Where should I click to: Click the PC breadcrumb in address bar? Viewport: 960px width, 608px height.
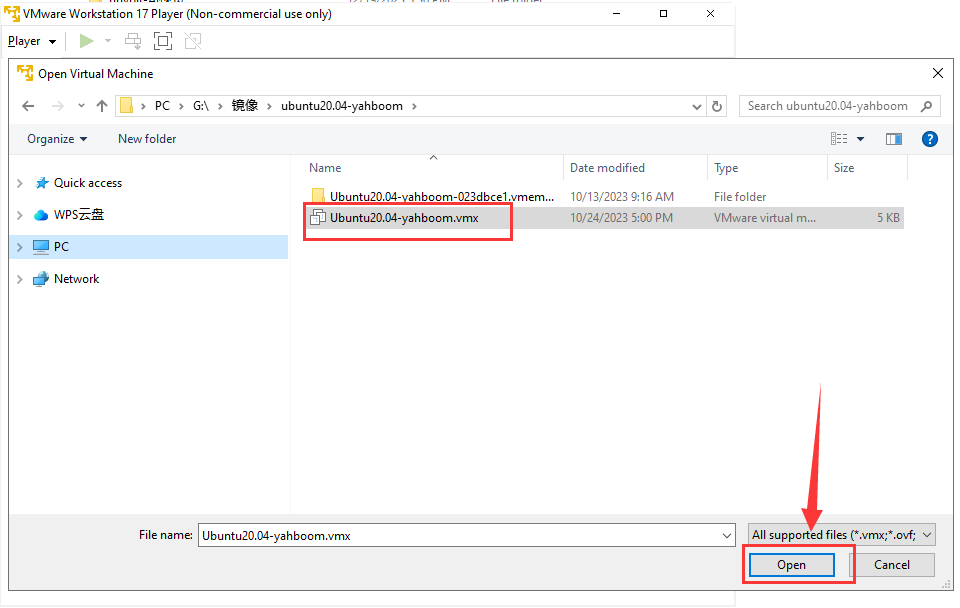point(162,106)
